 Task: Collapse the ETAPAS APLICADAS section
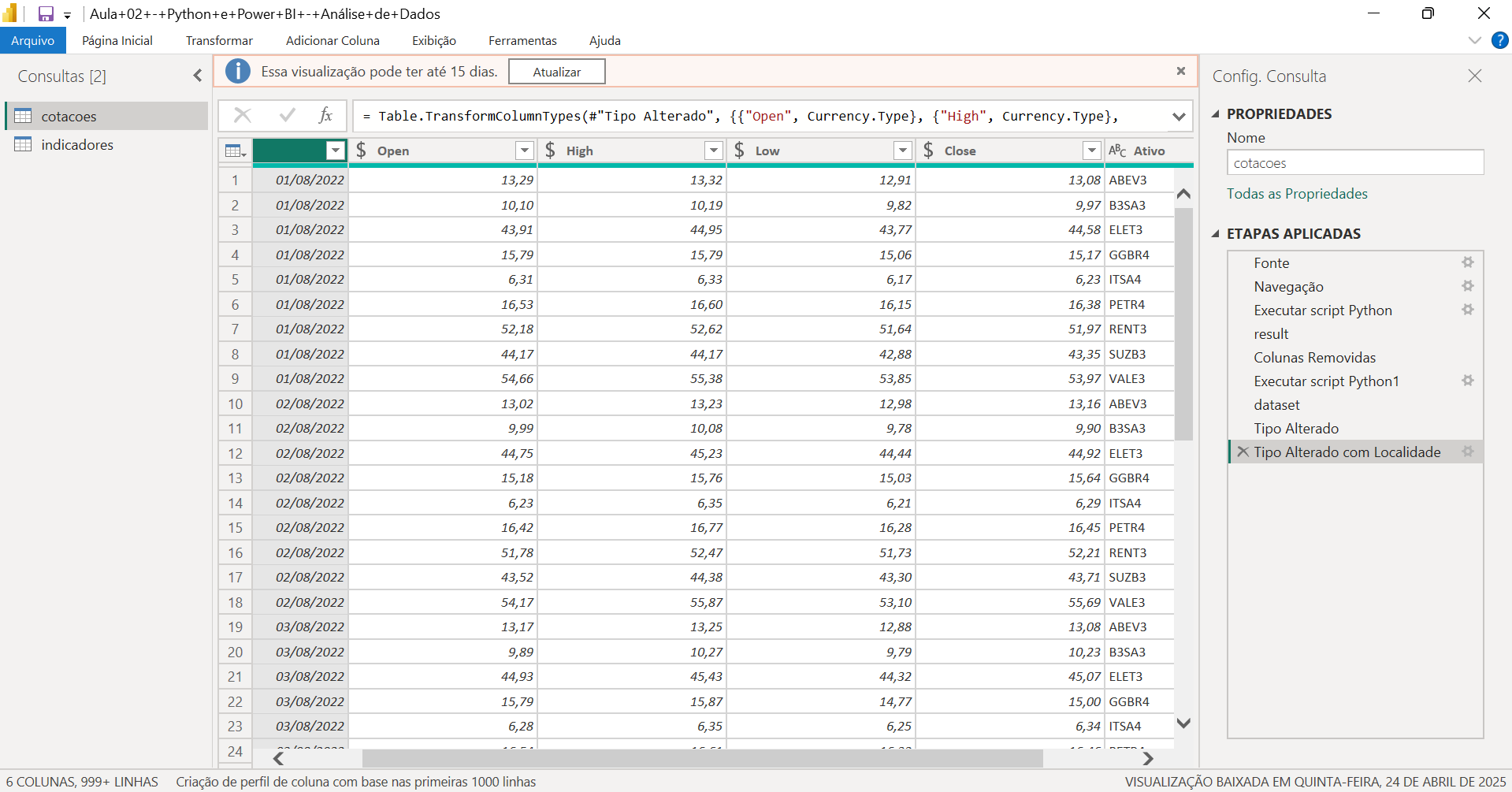tap(1216, 234)
